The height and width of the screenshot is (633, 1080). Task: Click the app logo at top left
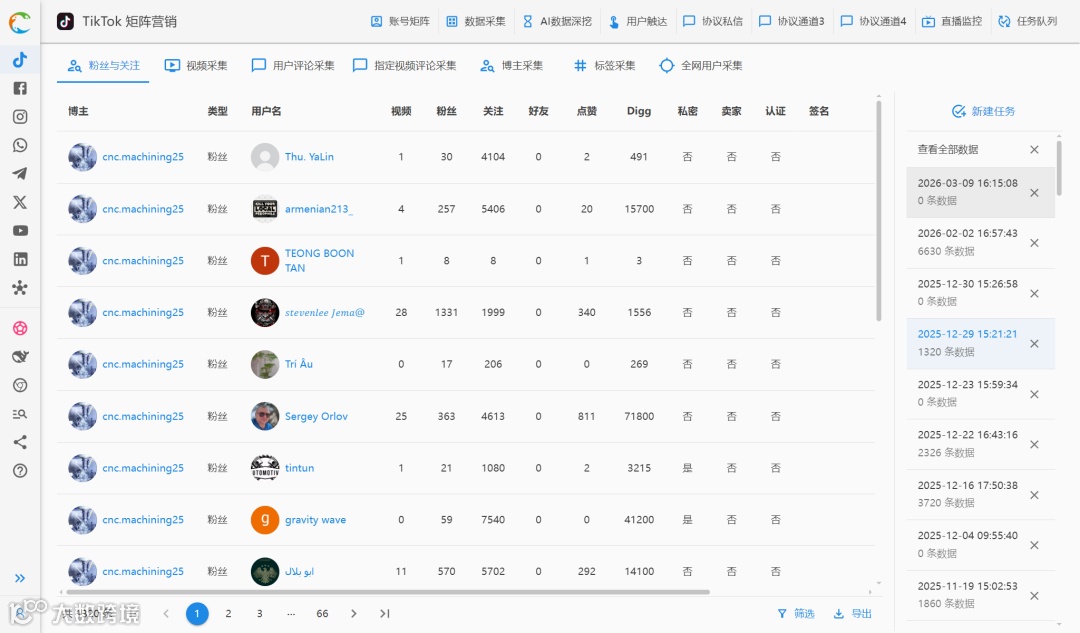point(20,22)
